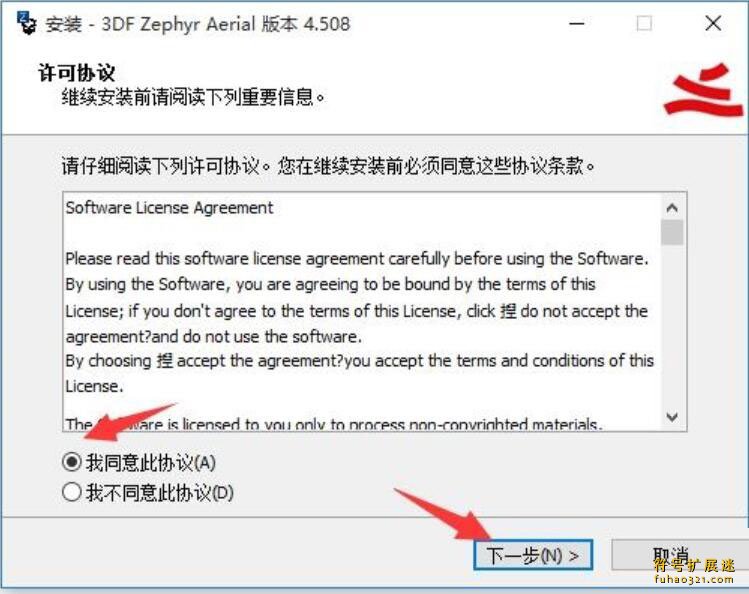Click the 取消 cancel button
Image resolution: width=749 pixels, height=594 pixels.
(x=680, y=555)
